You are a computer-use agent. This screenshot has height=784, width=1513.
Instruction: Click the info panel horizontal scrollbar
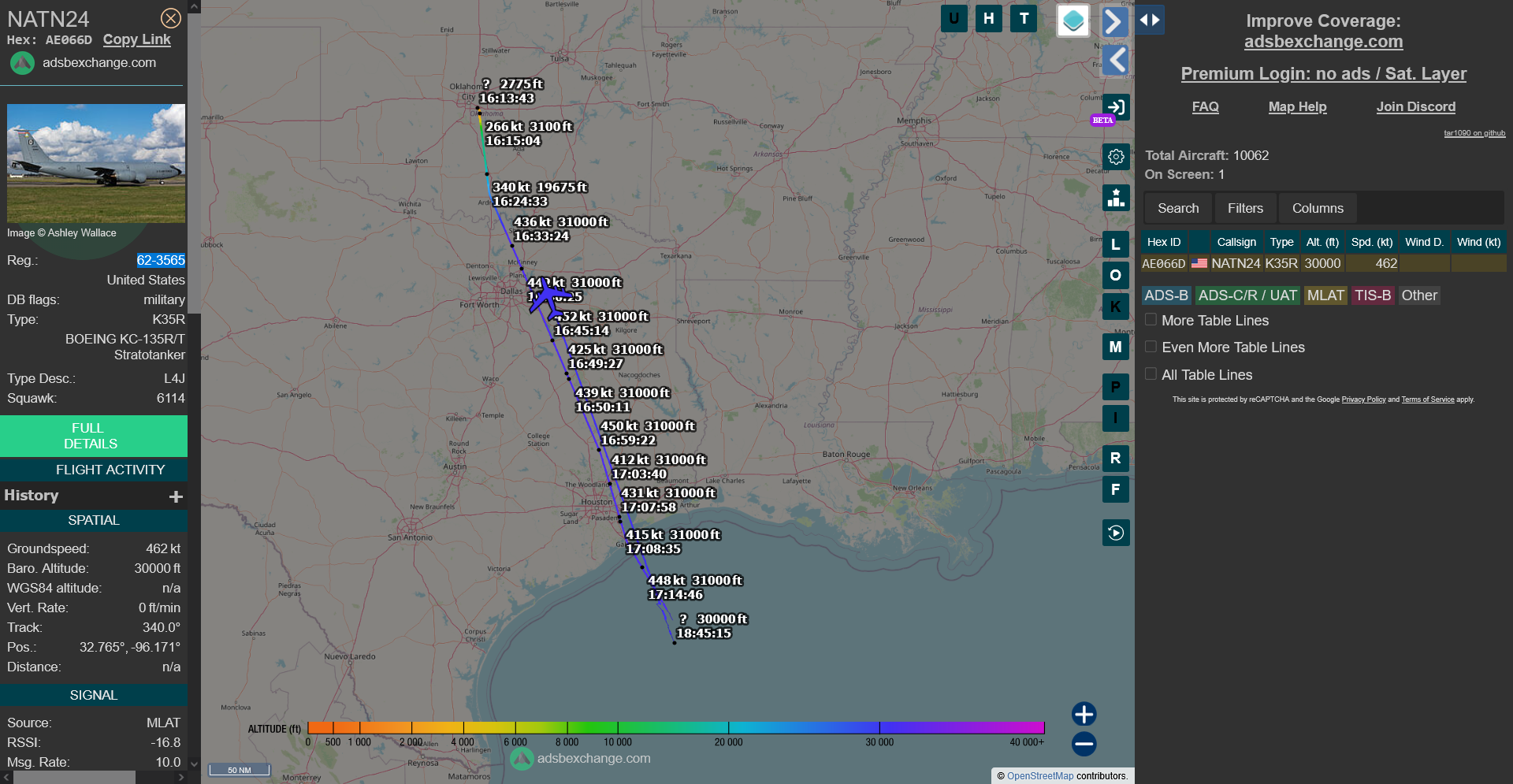75,778
